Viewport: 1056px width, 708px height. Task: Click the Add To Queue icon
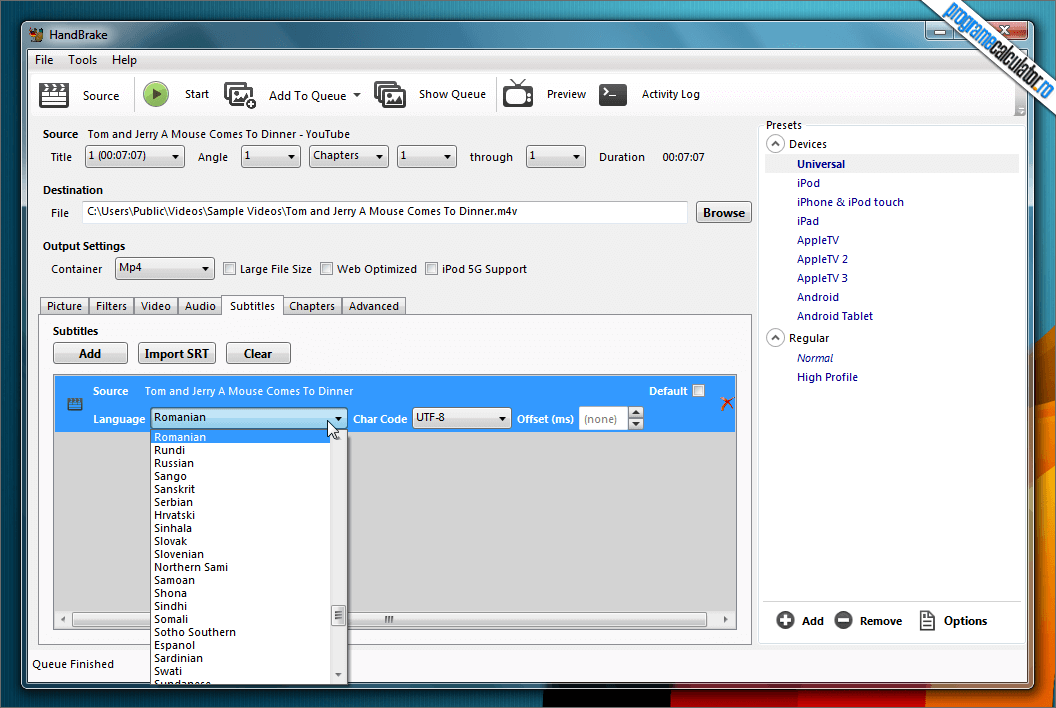tap(240, 95)
